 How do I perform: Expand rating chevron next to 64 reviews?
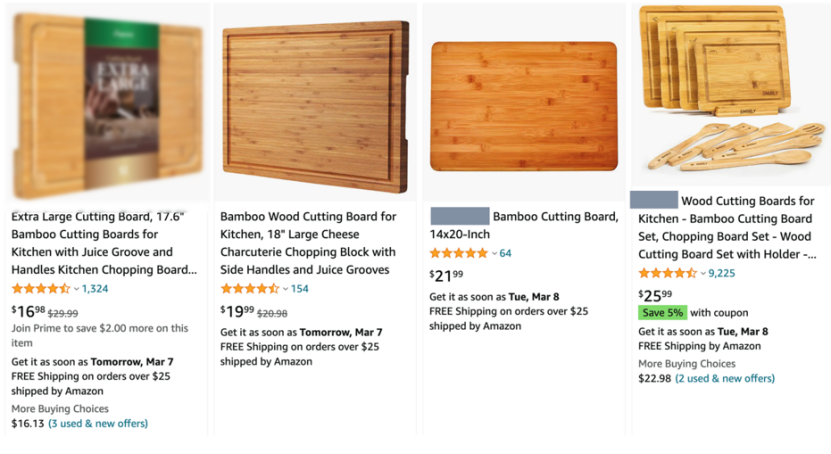494,254
